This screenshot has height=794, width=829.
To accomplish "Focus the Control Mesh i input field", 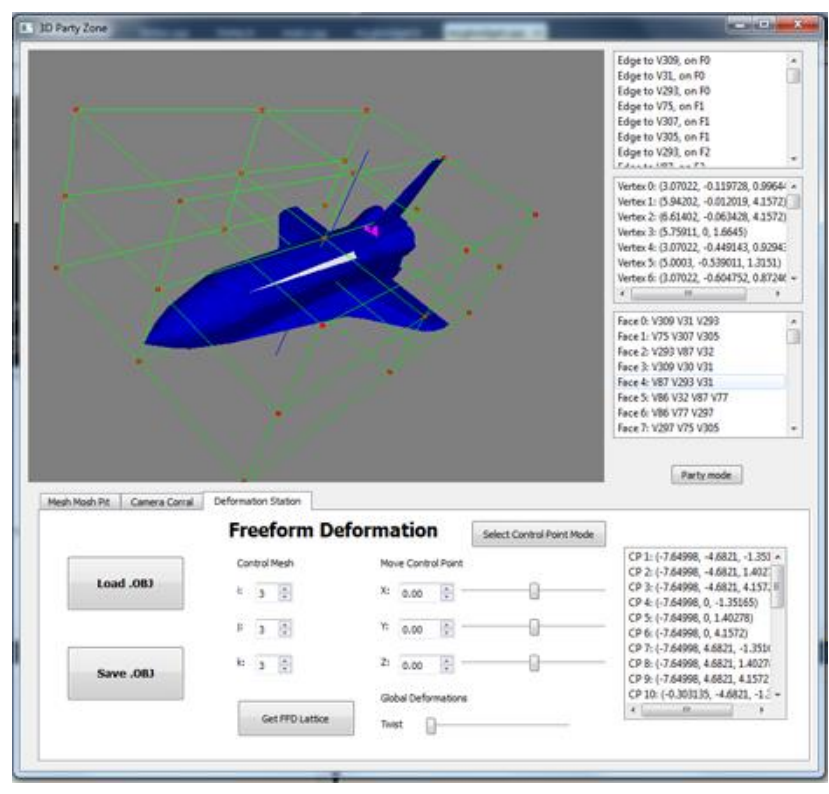I will tap(268, 593).
